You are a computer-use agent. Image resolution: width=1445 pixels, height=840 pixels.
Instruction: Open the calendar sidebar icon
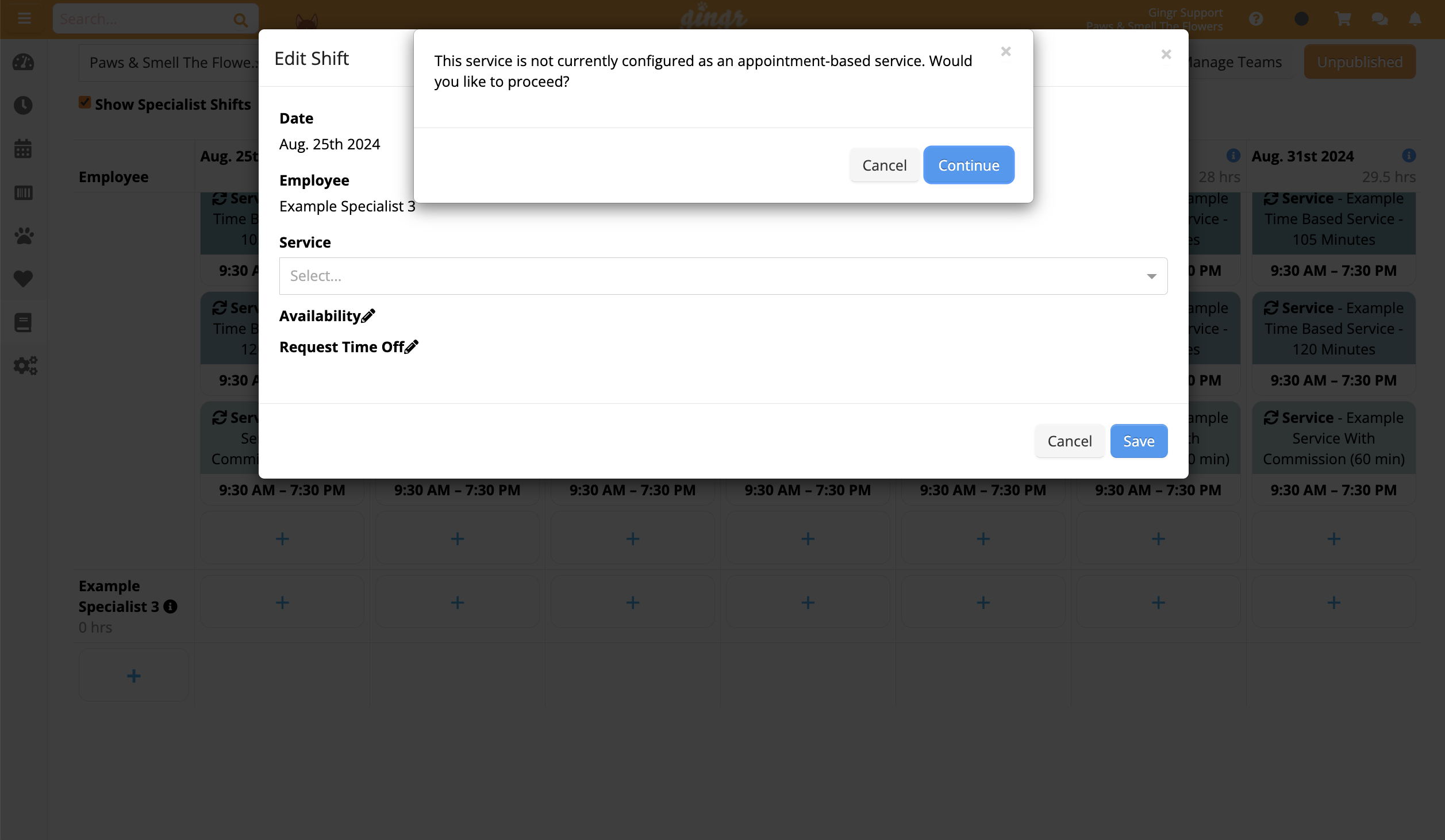[24, 149]
